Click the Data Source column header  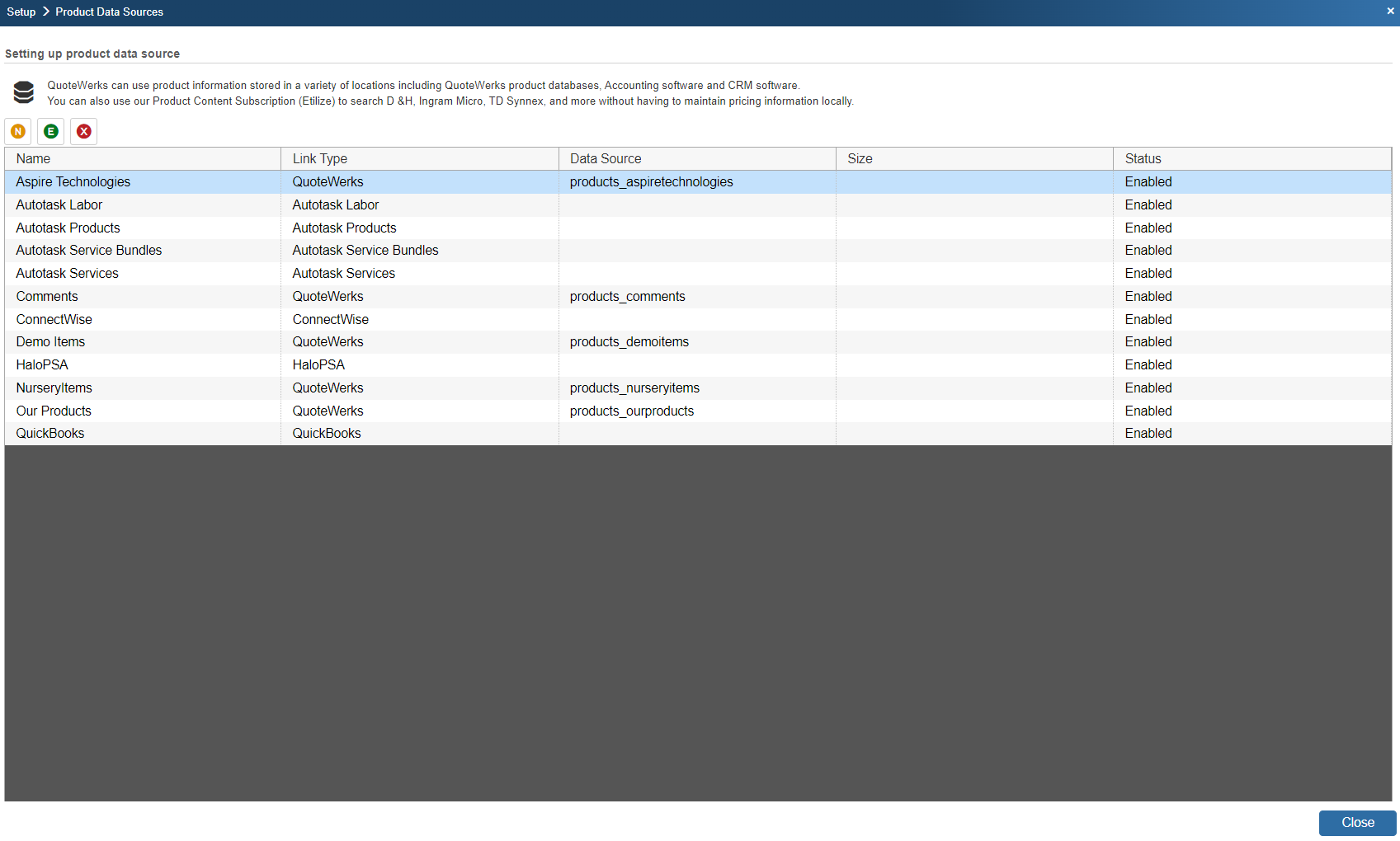pos(606,159)
